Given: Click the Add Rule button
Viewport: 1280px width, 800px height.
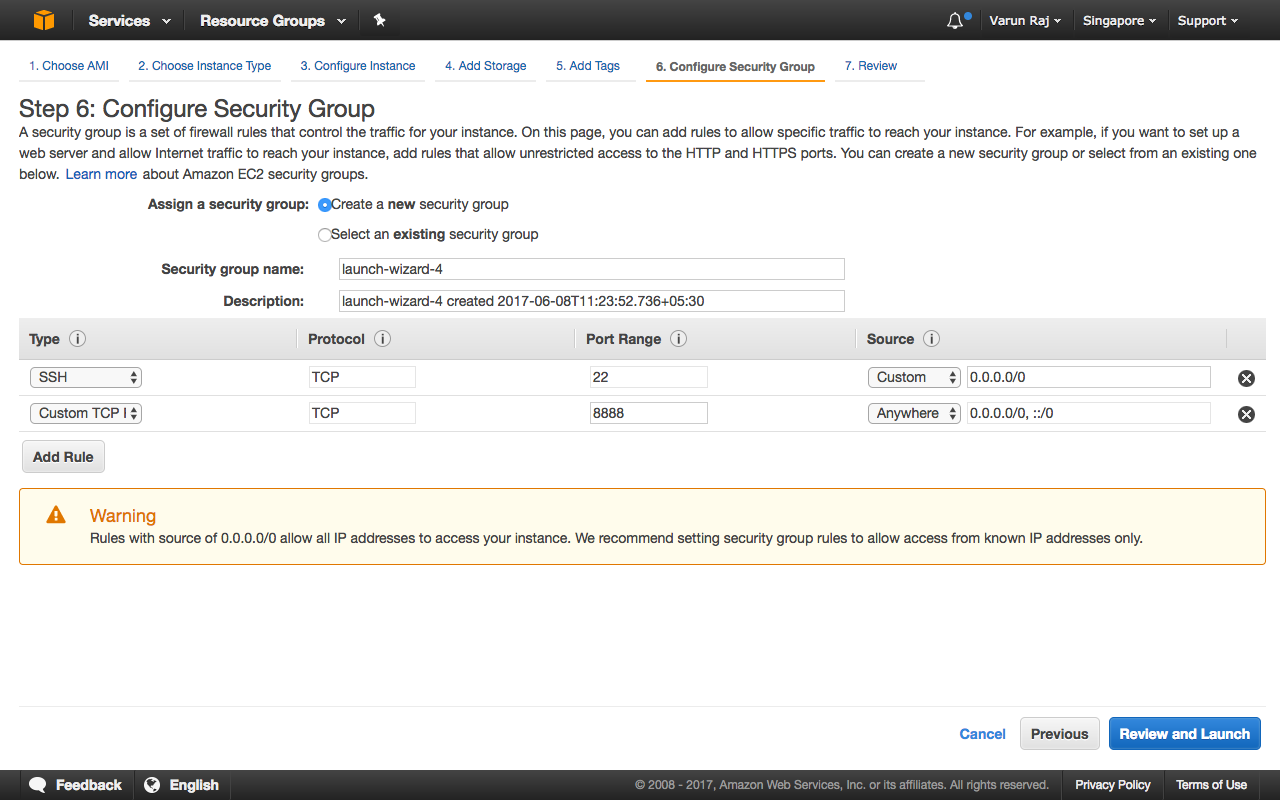Looking at the screenshot, I should [x=63, y=457].
